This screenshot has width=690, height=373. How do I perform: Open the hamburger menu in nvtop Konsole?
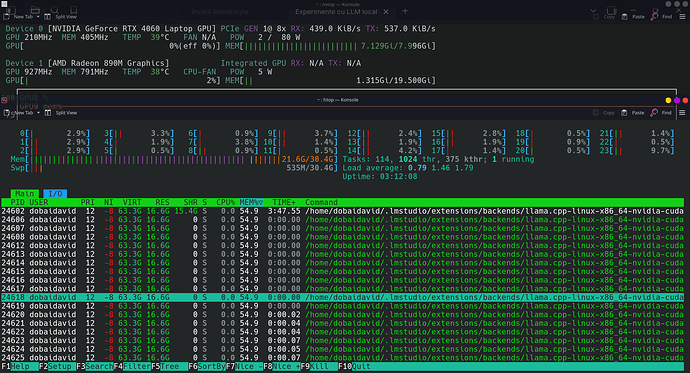click(682, 16)
